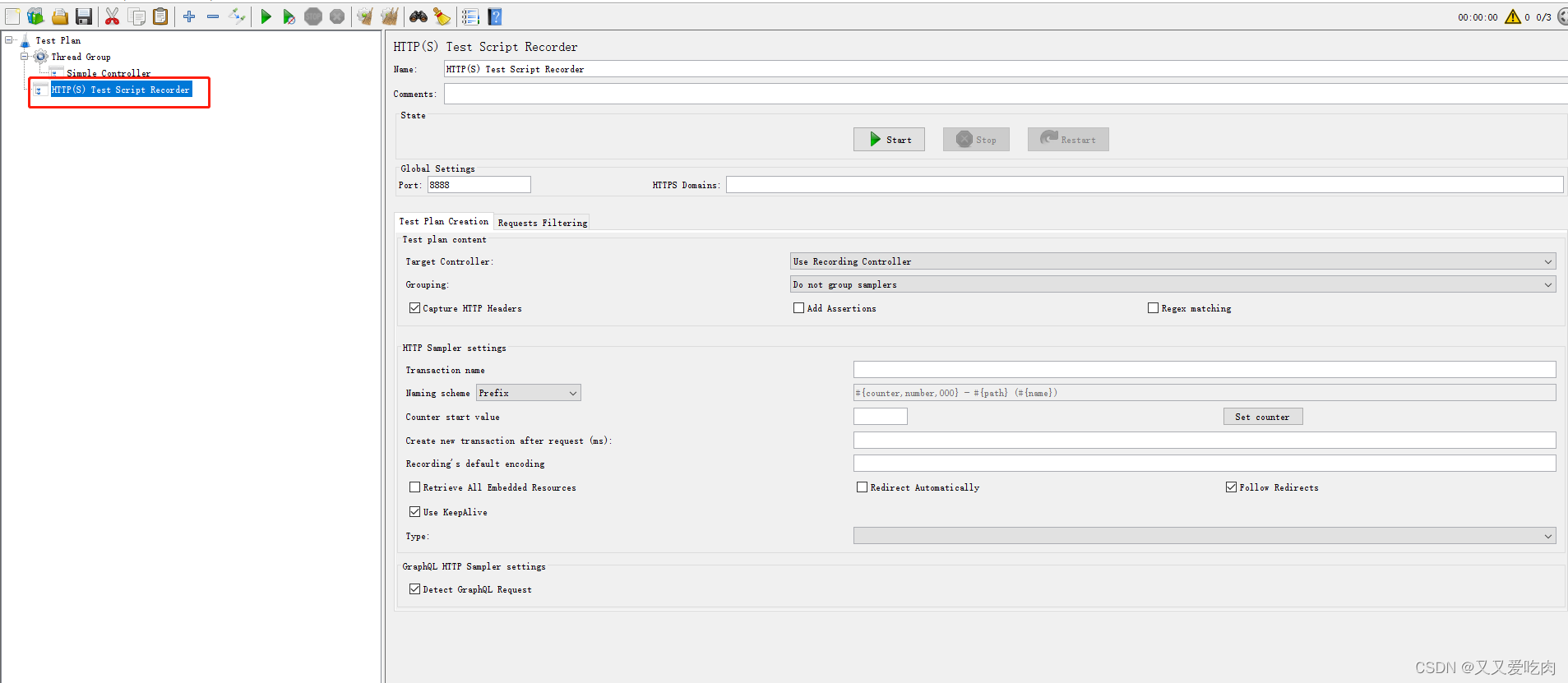Click the 00:00:00 elapsed time display

pyautogui.click(x=1478, y=17)
